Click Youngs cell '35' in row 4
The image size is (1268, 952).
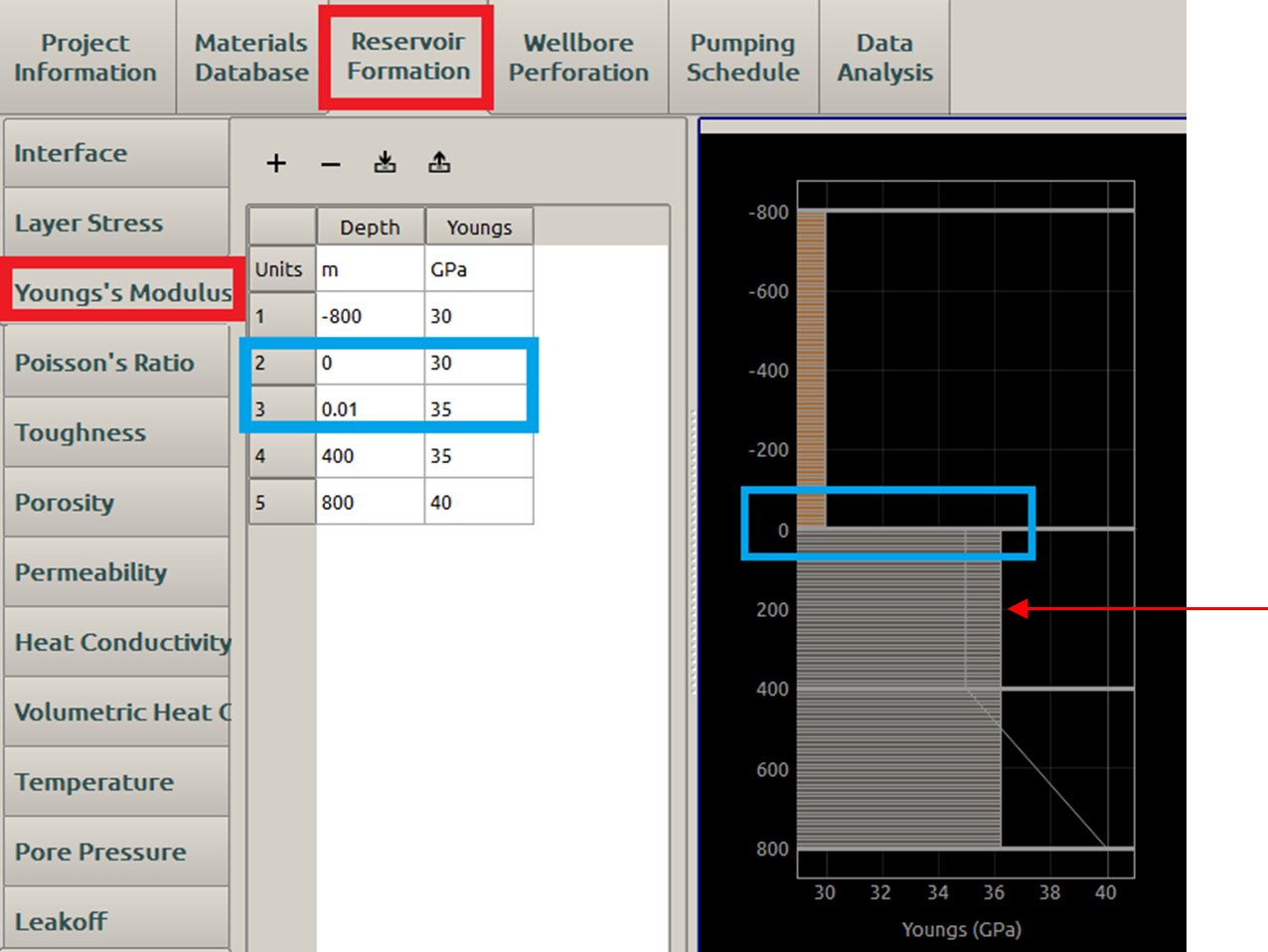[x=479, y=455]
